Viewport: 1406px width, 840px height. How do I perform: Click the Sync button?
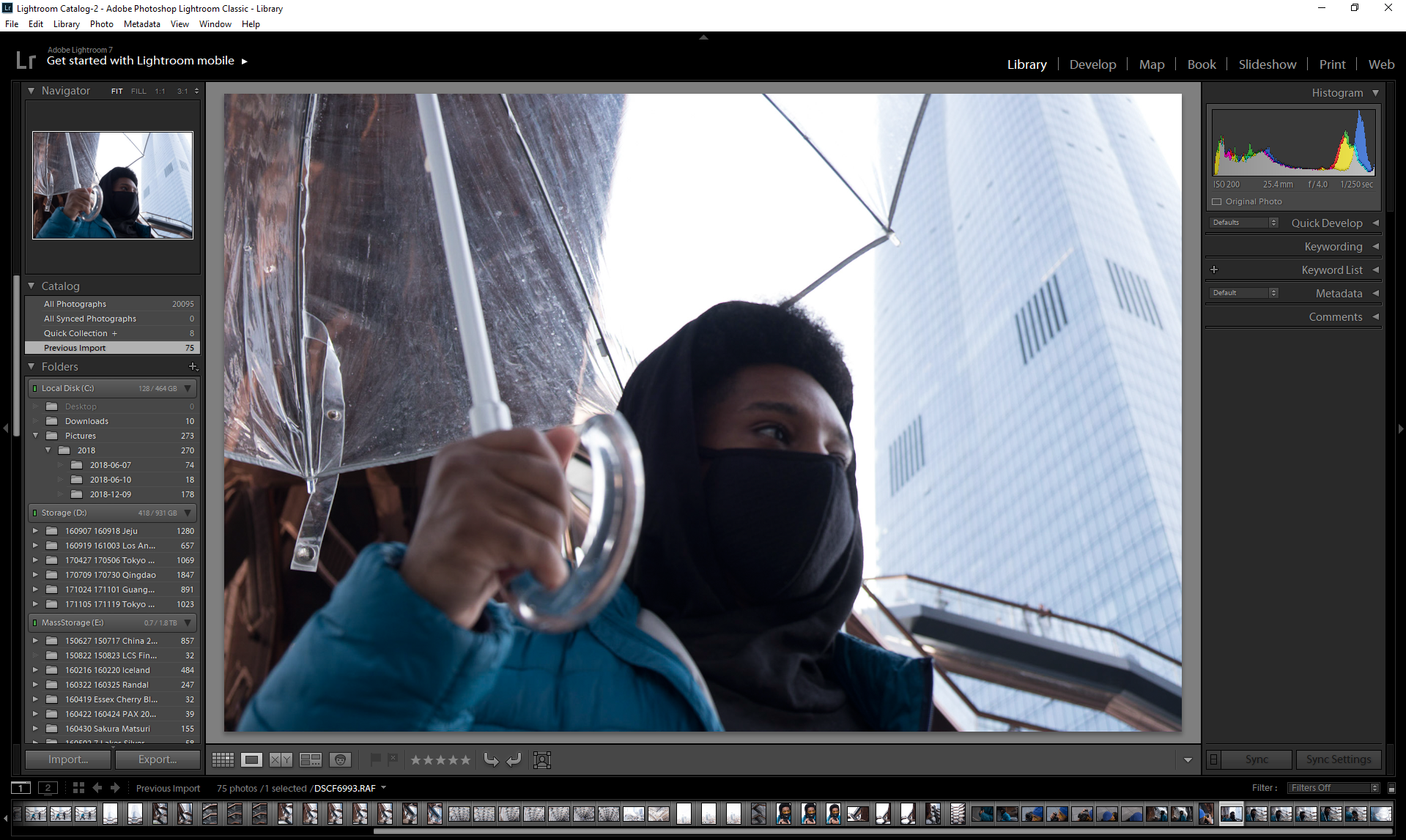click(x=1257, y=759)
